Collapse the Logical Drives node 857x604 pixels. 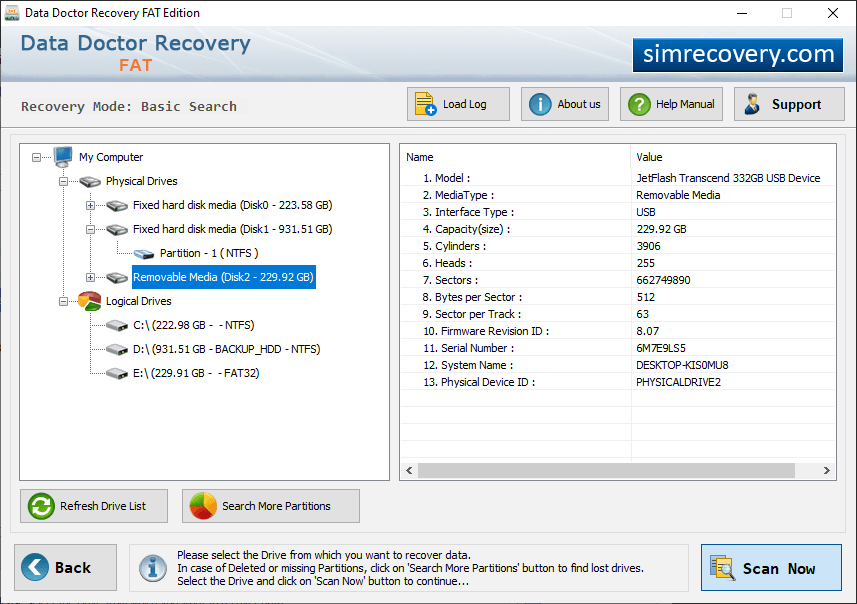point(63,302)
